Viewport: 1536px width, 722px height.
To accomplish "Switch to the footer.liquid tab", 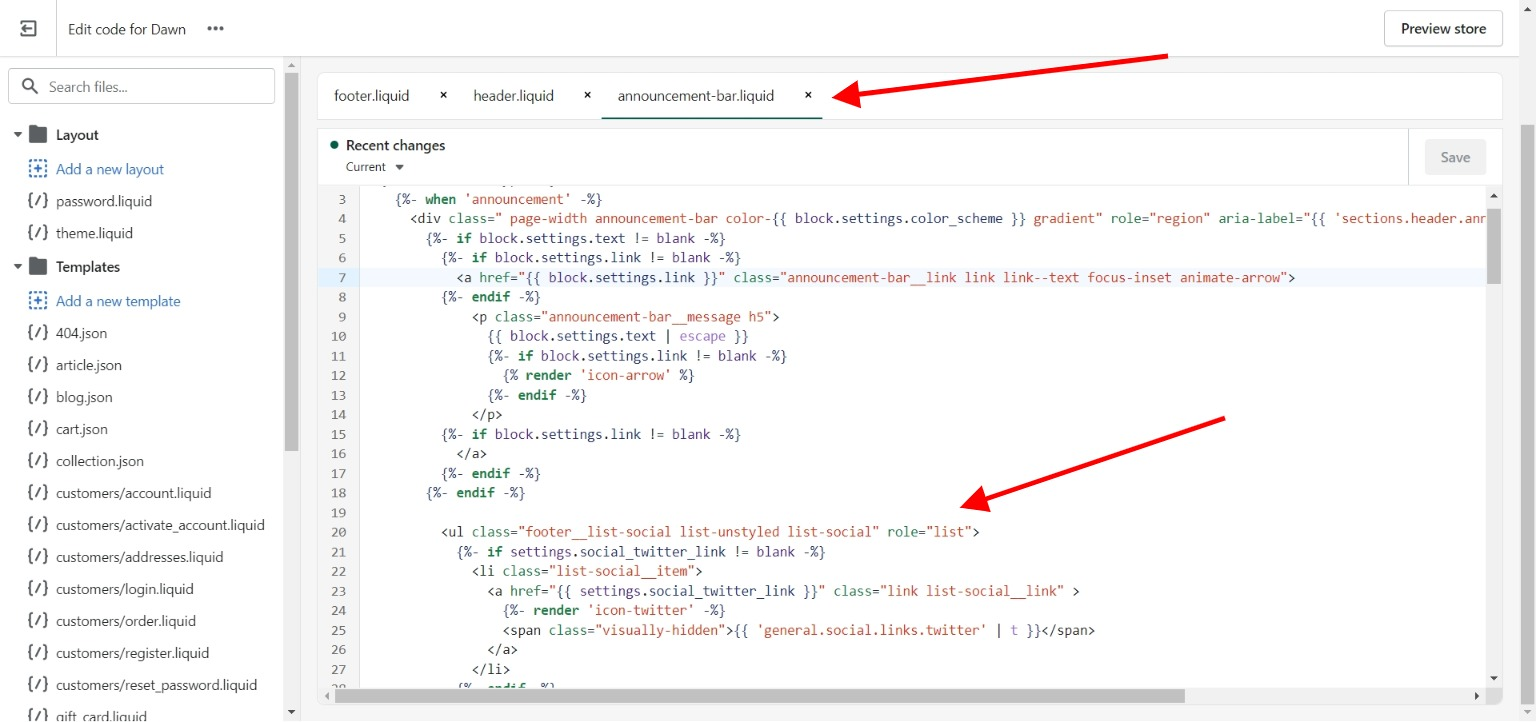I will pos(372,96).
